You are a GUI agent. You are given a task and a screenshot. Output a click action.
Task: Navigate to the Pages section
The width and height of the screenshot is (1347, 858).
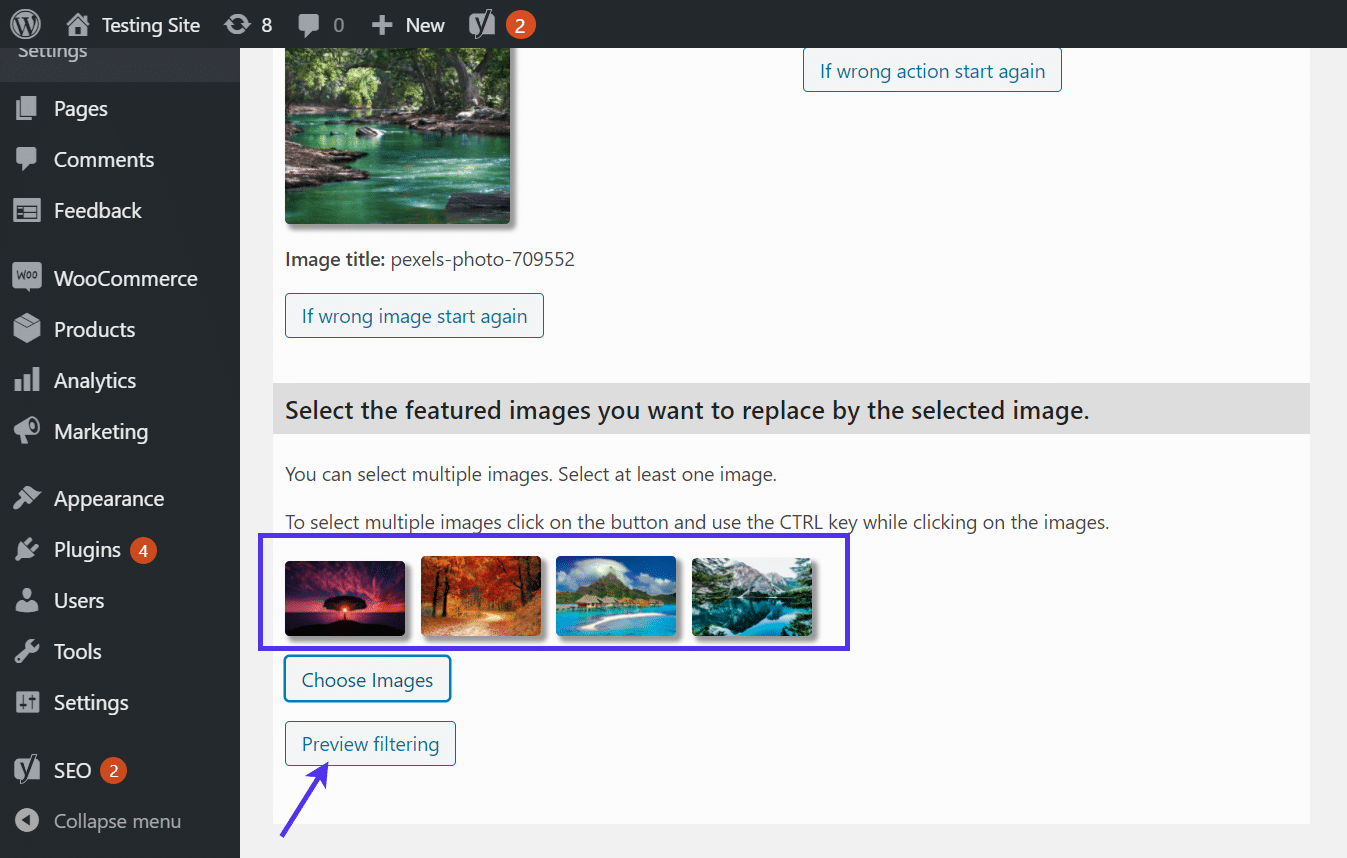pyautogui.click(x=80, y=108)
